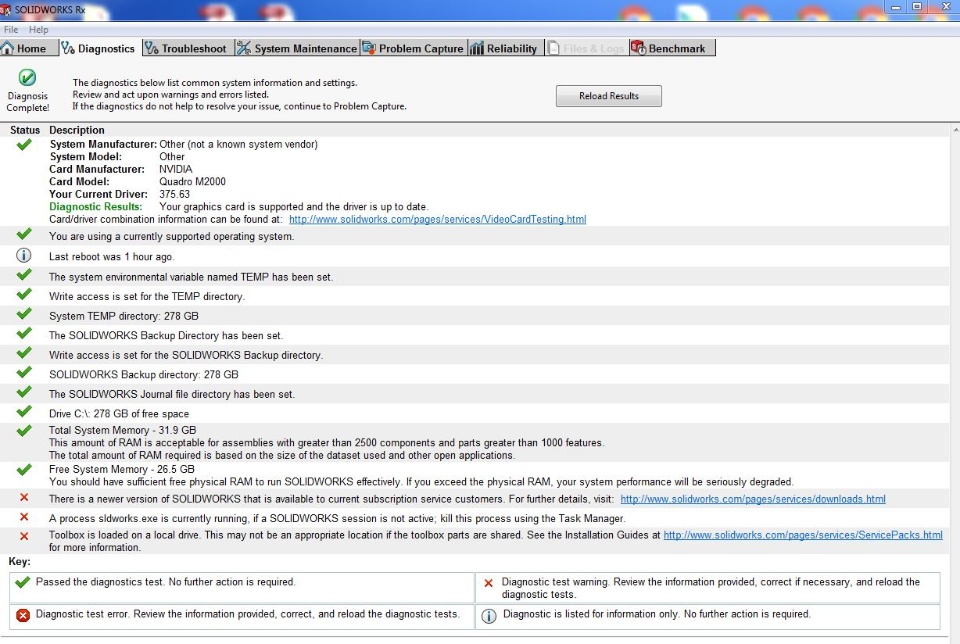Select the 'Quadro M2000' card model text
Image resolution: width=960 pixels, height=644 pixels.
point(192,182)
